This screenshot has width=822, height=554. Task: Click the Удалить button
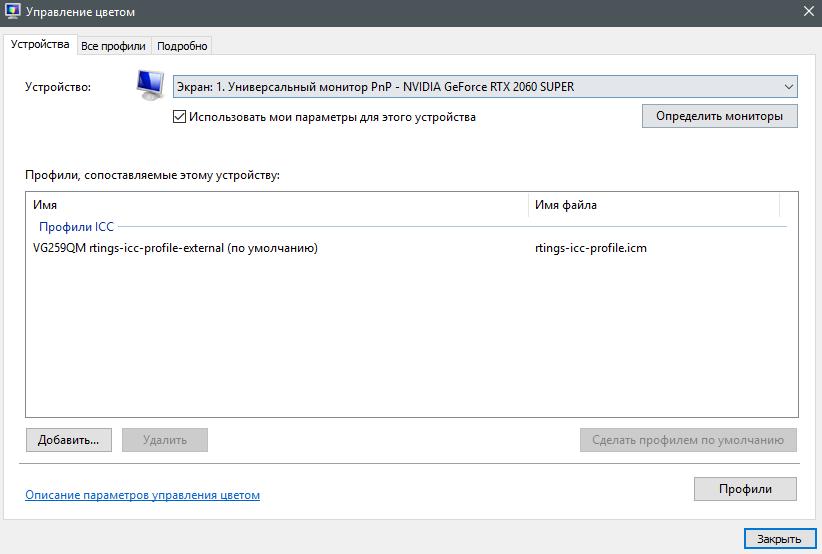click(164, 440)
